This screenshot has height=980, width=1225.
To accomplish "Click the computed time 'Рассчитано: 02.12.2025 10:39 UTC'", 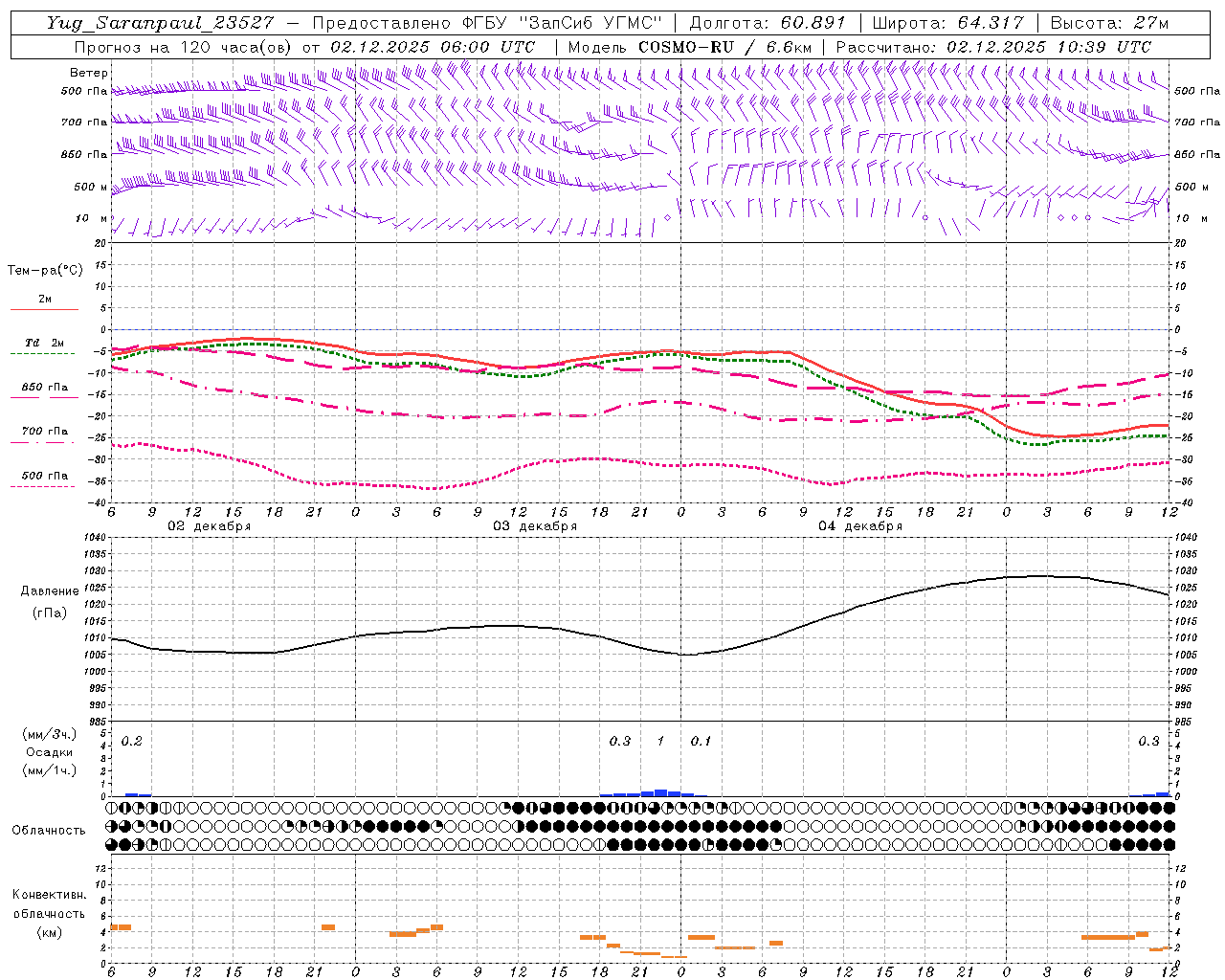I will tap(993, 47).
